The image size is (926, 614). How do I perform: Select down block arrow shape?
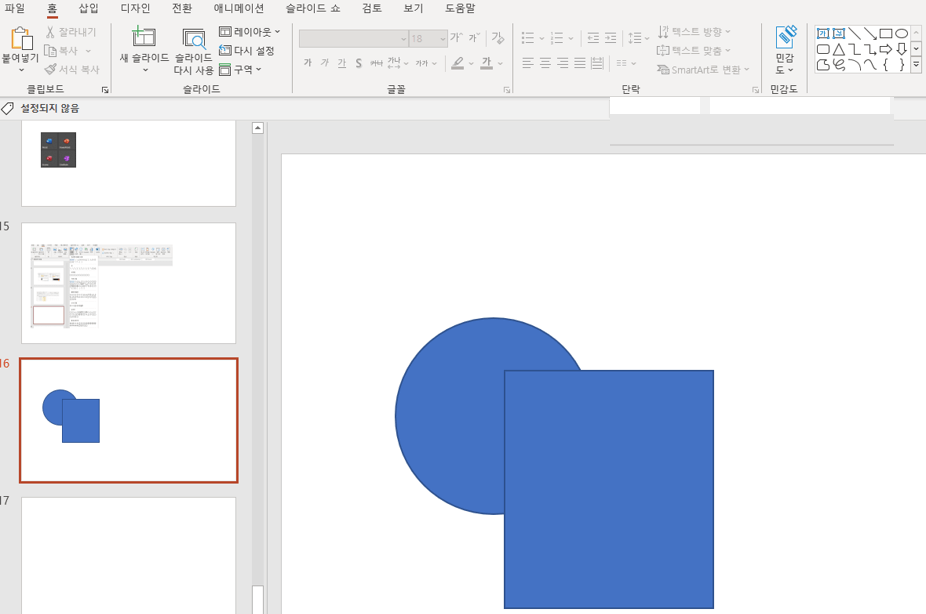901,49
